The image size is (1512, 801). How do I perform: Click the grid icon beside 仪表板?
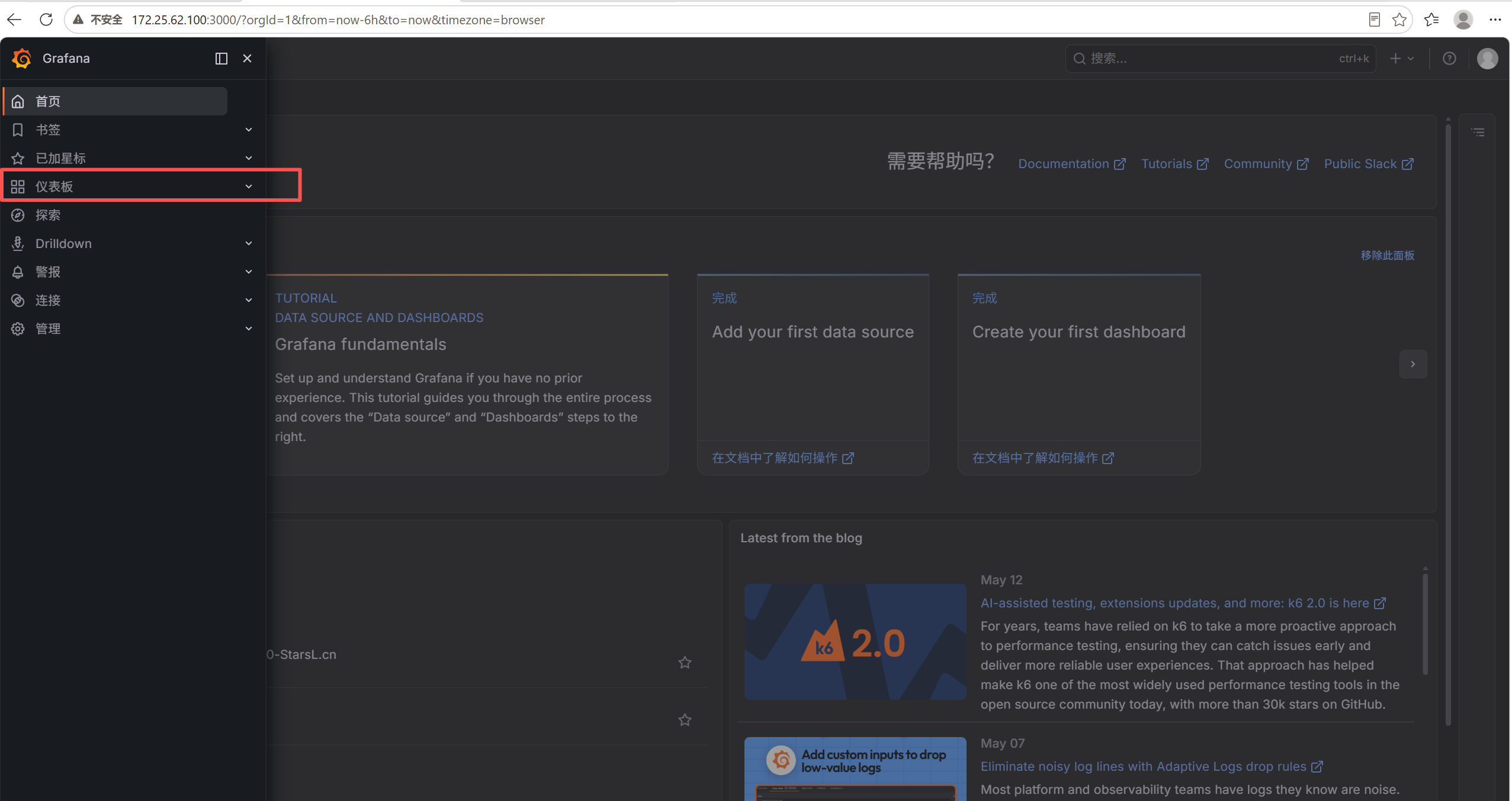(x=18, y=186)
